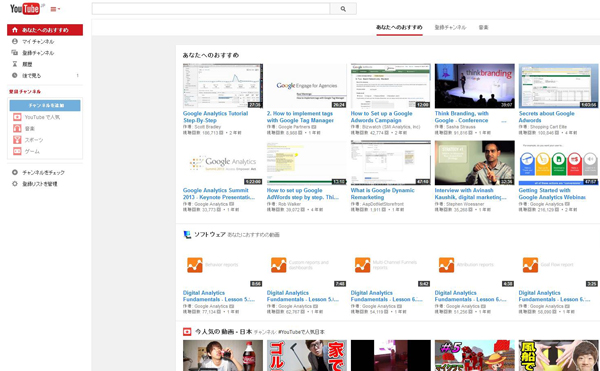600x371 pixels.
Task: Switch to the top 登録チャンネル tab
Action: pos(450,28)
